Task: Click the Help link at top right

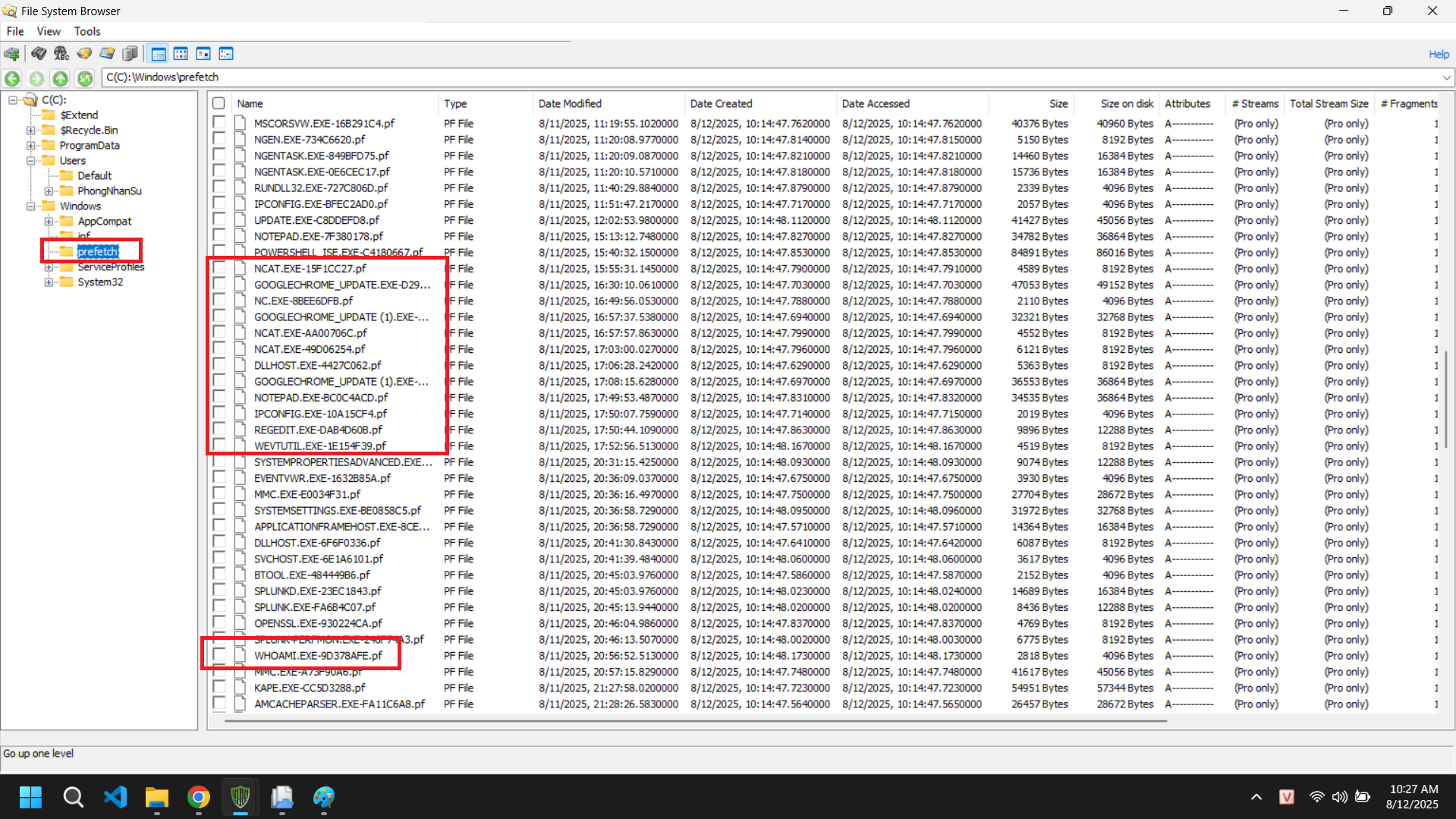Action: 1439,55
